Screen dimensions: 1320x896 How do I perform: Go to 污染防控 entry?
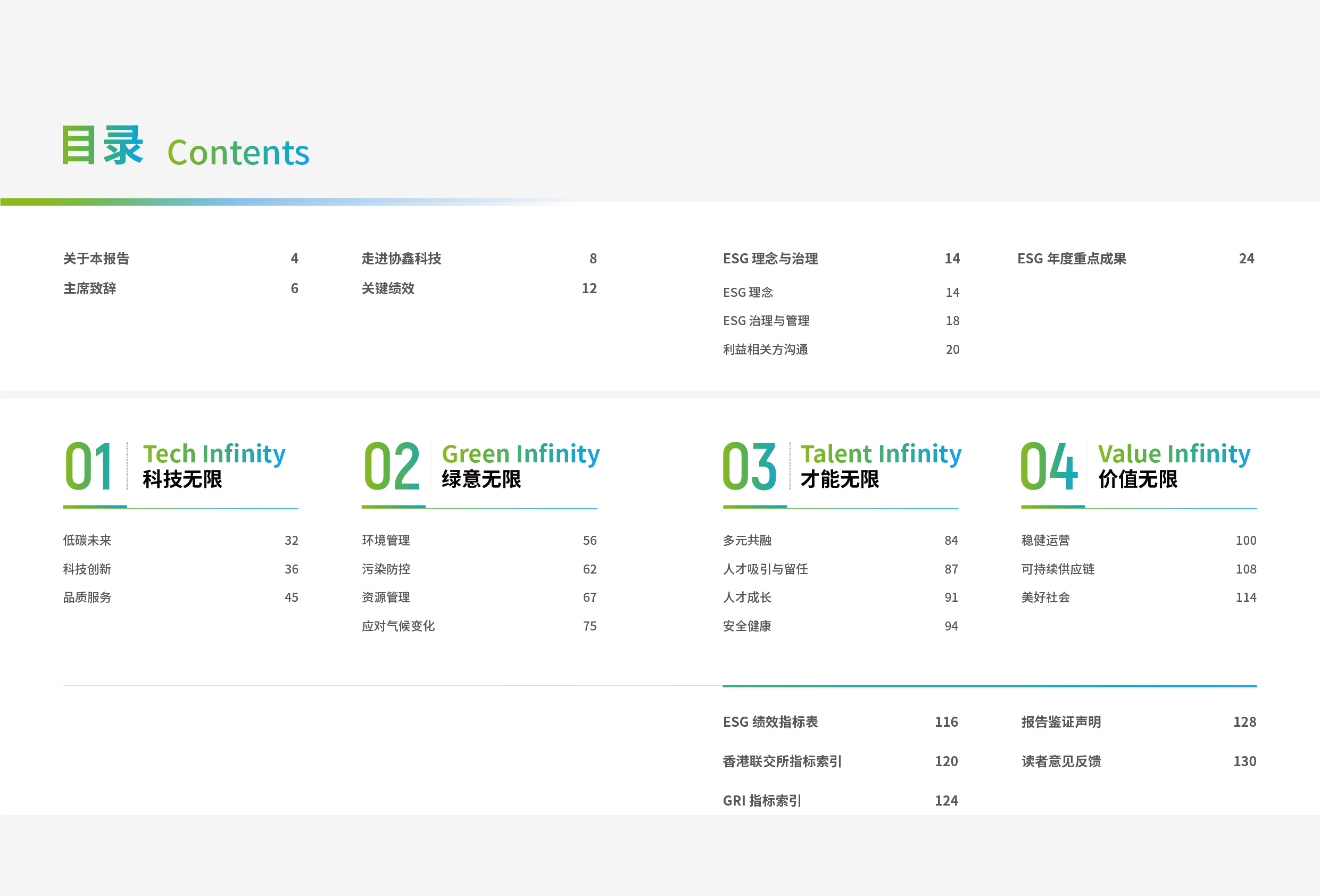coord(386,569)
